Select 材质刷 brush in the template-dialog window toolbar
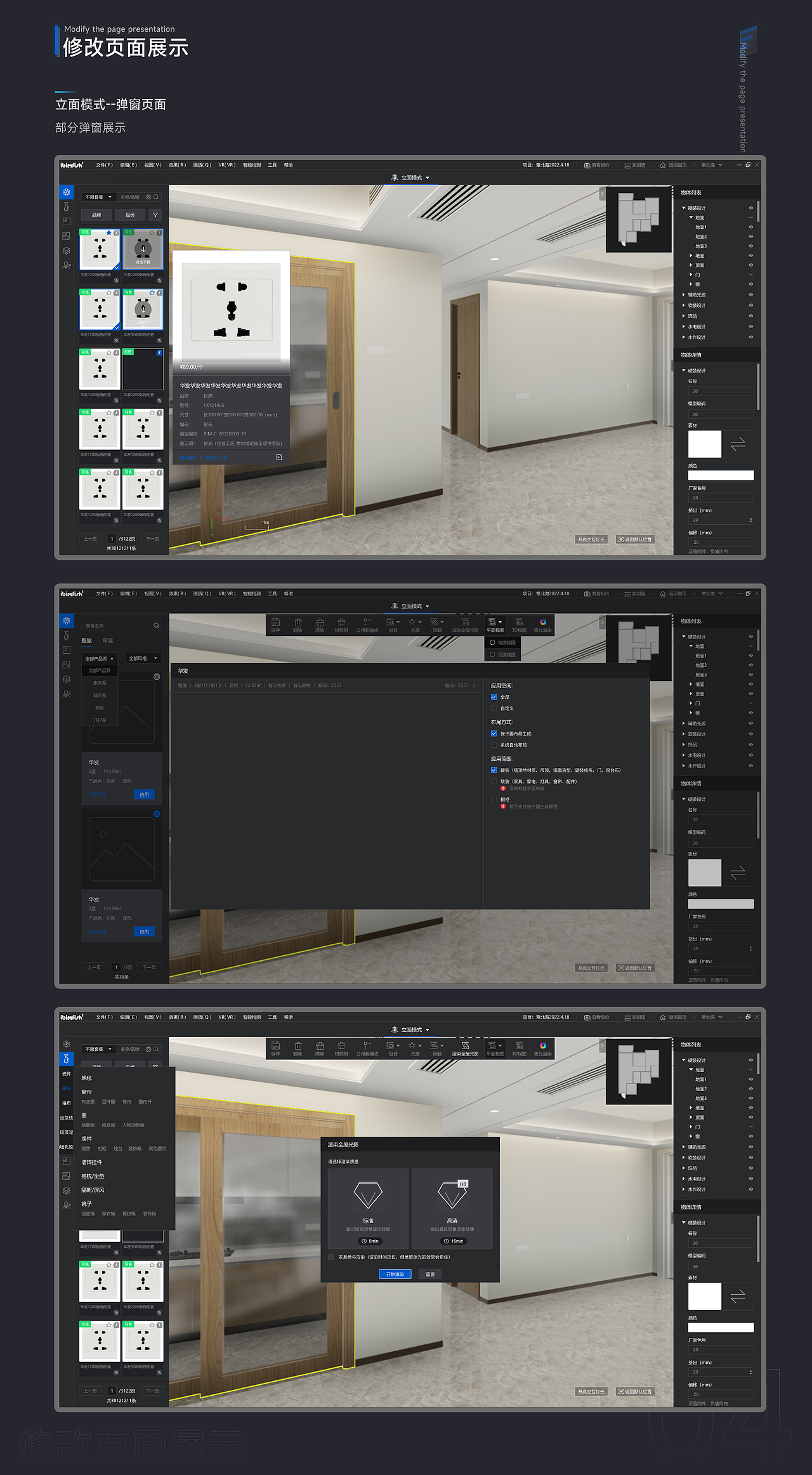Image resolution: width=812 pixels, height=1475 pixels. (341, 625)
